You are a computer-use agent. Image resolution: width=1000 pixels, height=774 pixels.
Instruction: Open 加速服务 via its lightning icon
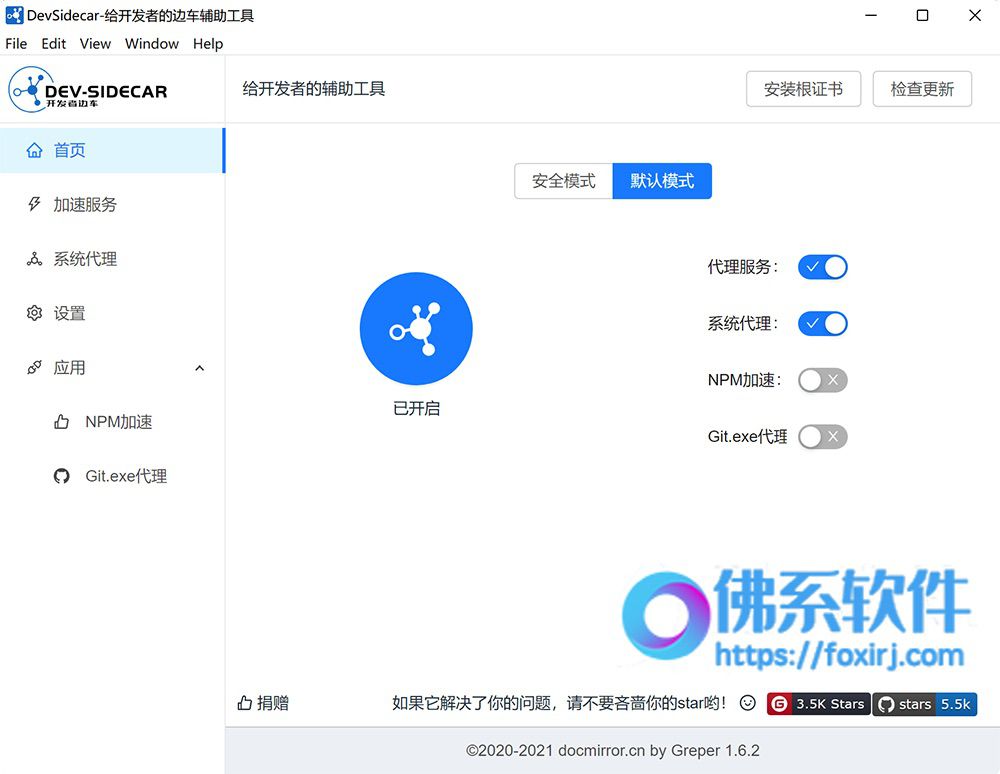pyautogui.click(x=34, y=204)
